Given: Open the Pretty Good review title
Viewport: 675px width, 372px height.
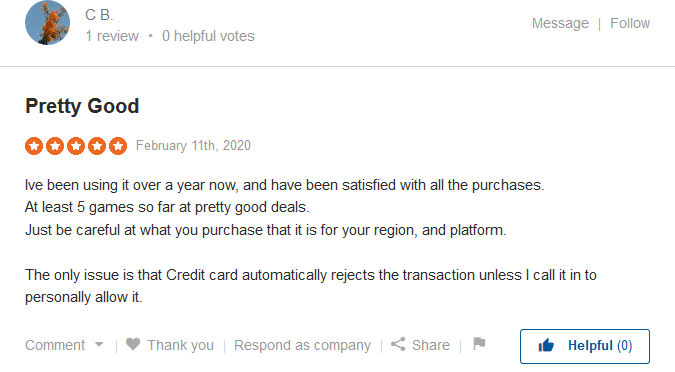Looking at the screenshot, I should [82, 106].
